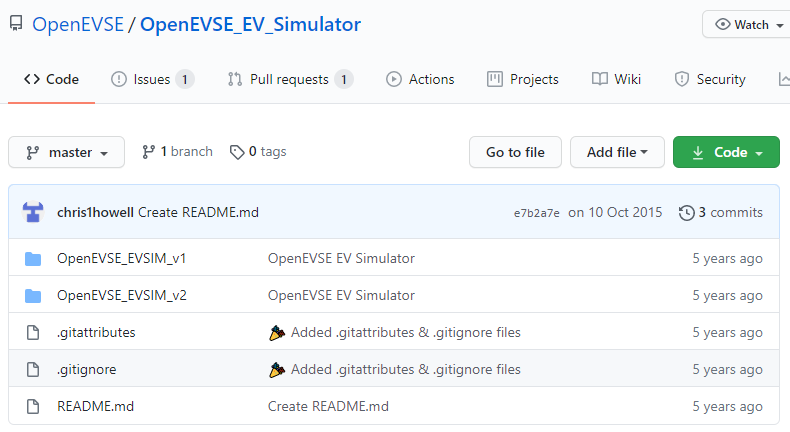The image size is (790, 432).
Task: Click '5 years ago' in OpenEVSE_EVSIM_v2 row
Action: point(727,295)
